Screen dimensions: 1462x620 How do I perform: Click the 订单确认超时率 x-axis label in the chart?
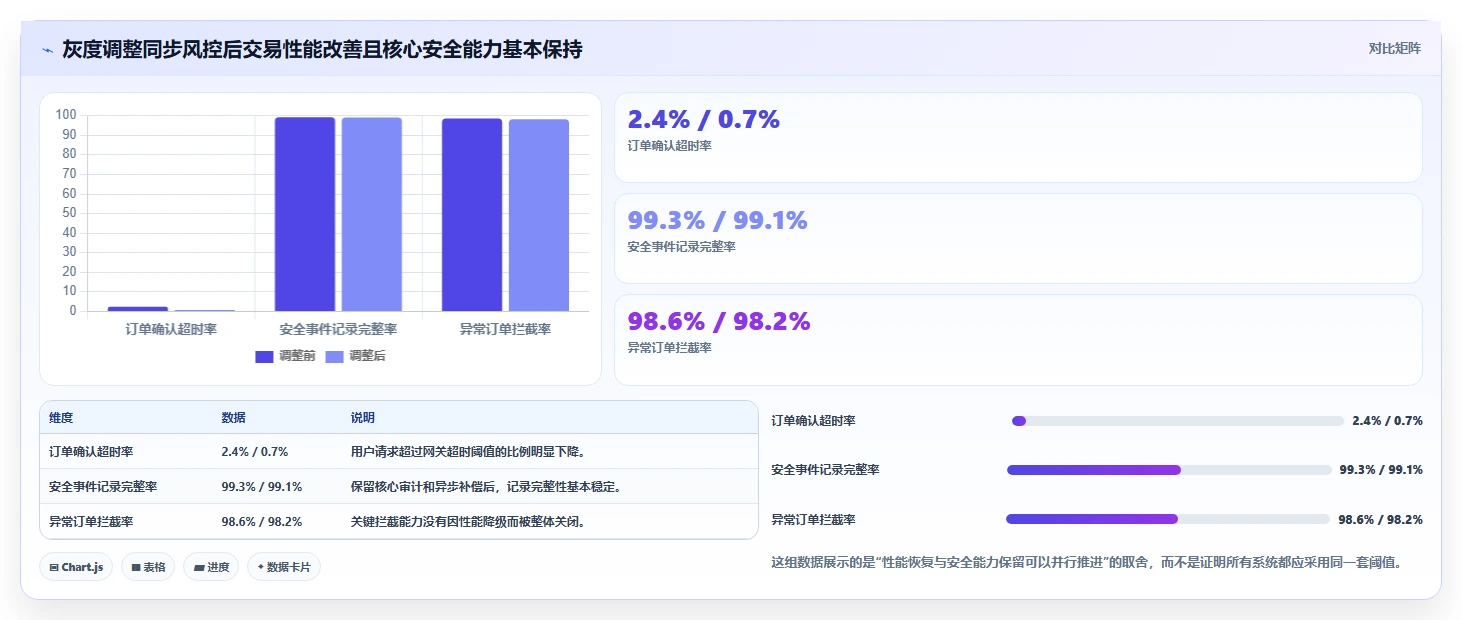(172, 329)
